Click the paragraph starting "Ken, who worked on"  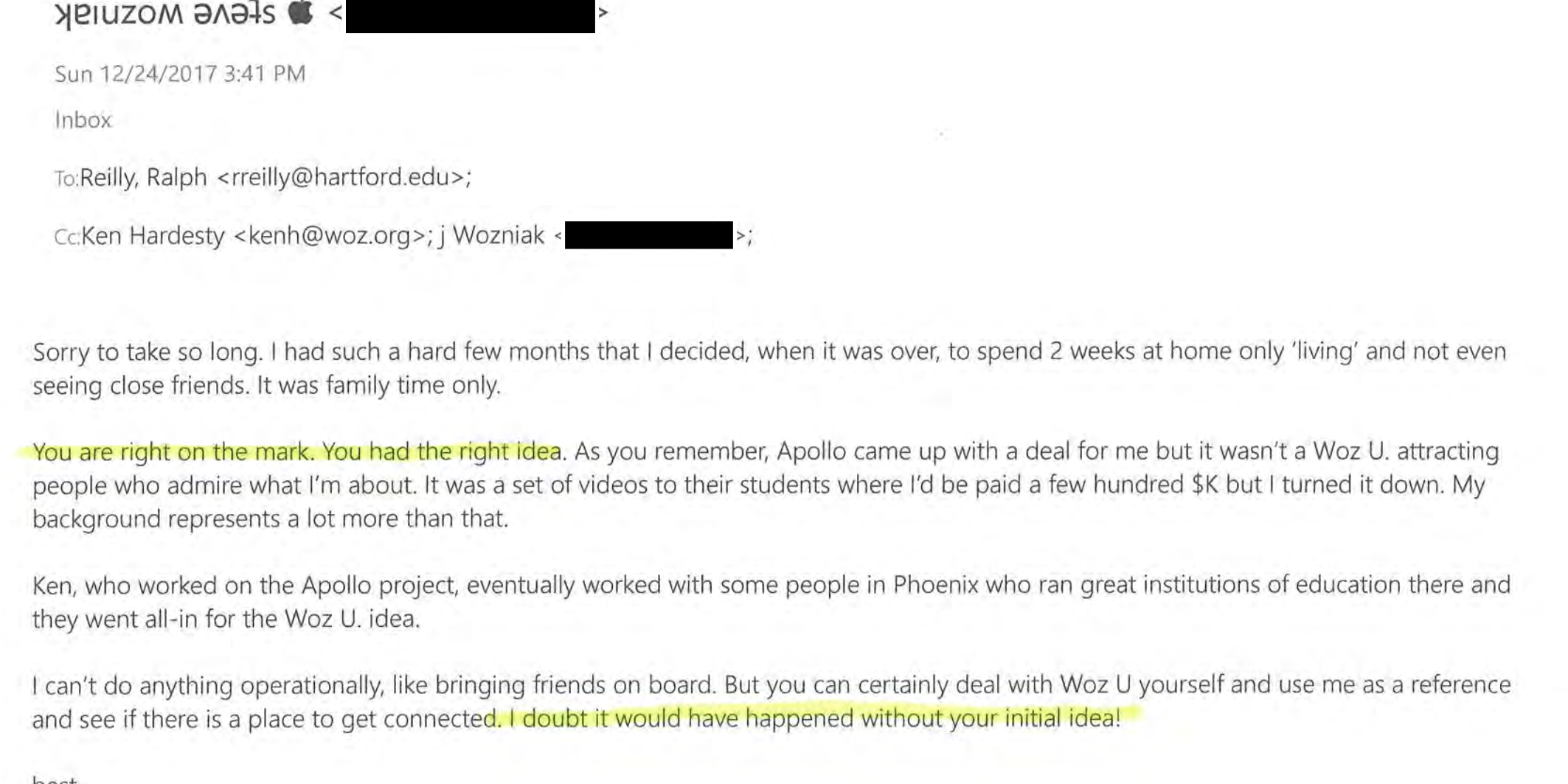tap(771, 602)
